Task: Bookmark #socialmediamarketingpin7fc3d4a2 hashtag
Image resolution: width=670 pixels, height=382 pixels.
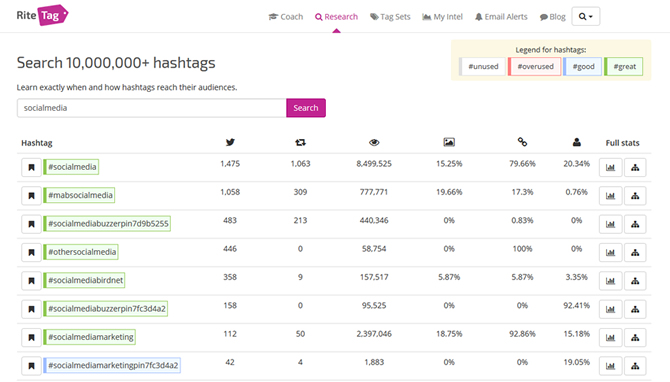Action: tap(31, 366)
